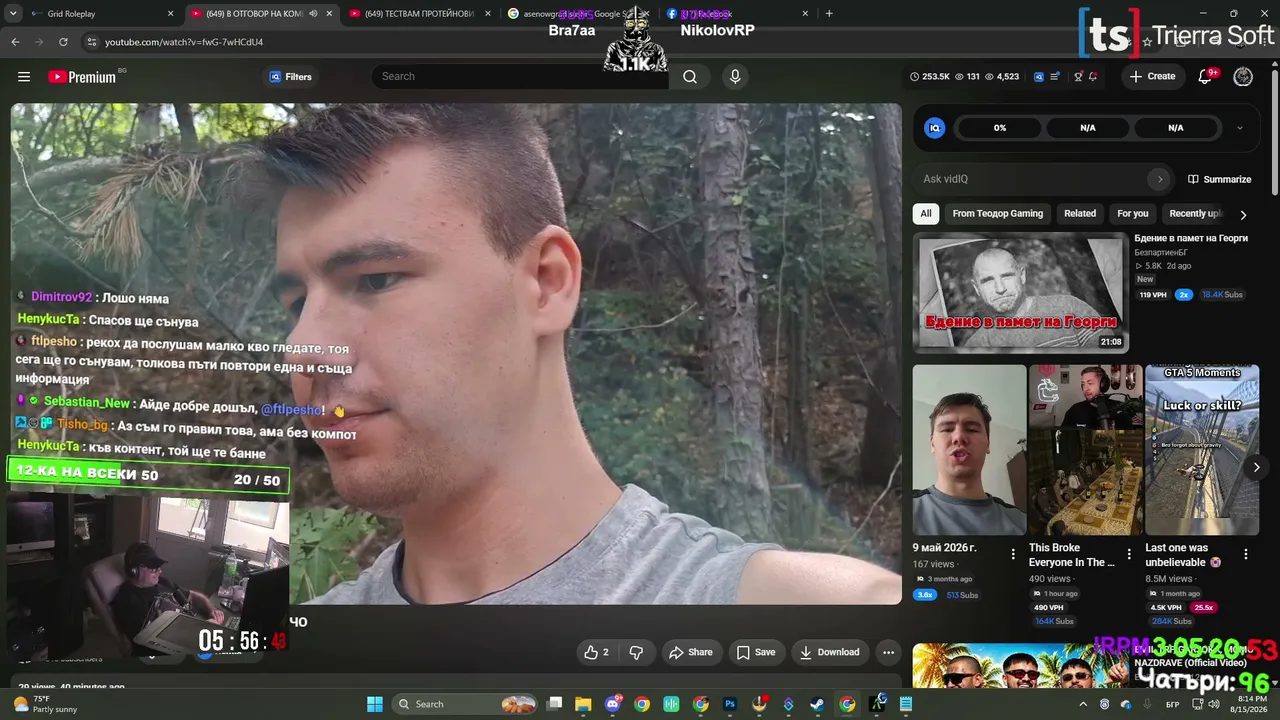The width and height of the screenshot is (1280, 720).
Task: Switch keyboard language БГР indicator
Action: coord(1172,704)
